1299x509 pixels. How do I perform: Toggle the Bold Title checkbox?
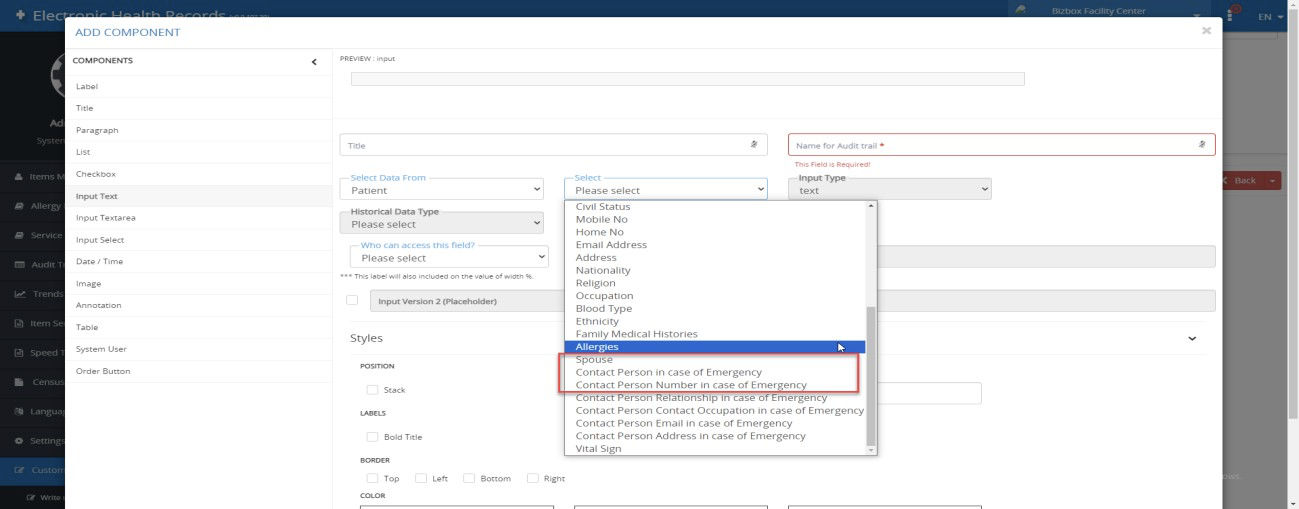click(x=372, y=437)
